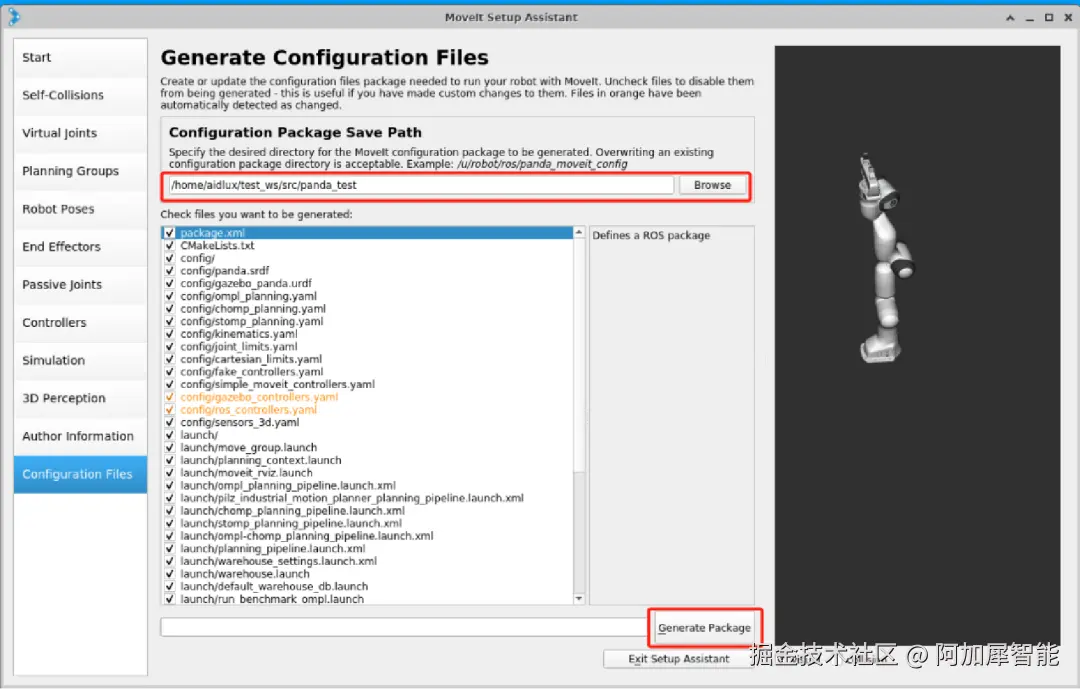This screenshot has width=1080, height=689.
Task: Switch to Planning Groups step
Action: (x=81, y=171)
